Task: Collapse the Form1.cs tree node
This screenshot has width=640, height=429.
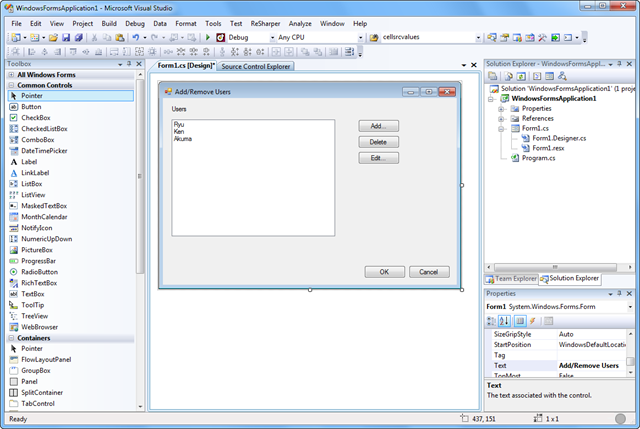Action: pos(501,128)
